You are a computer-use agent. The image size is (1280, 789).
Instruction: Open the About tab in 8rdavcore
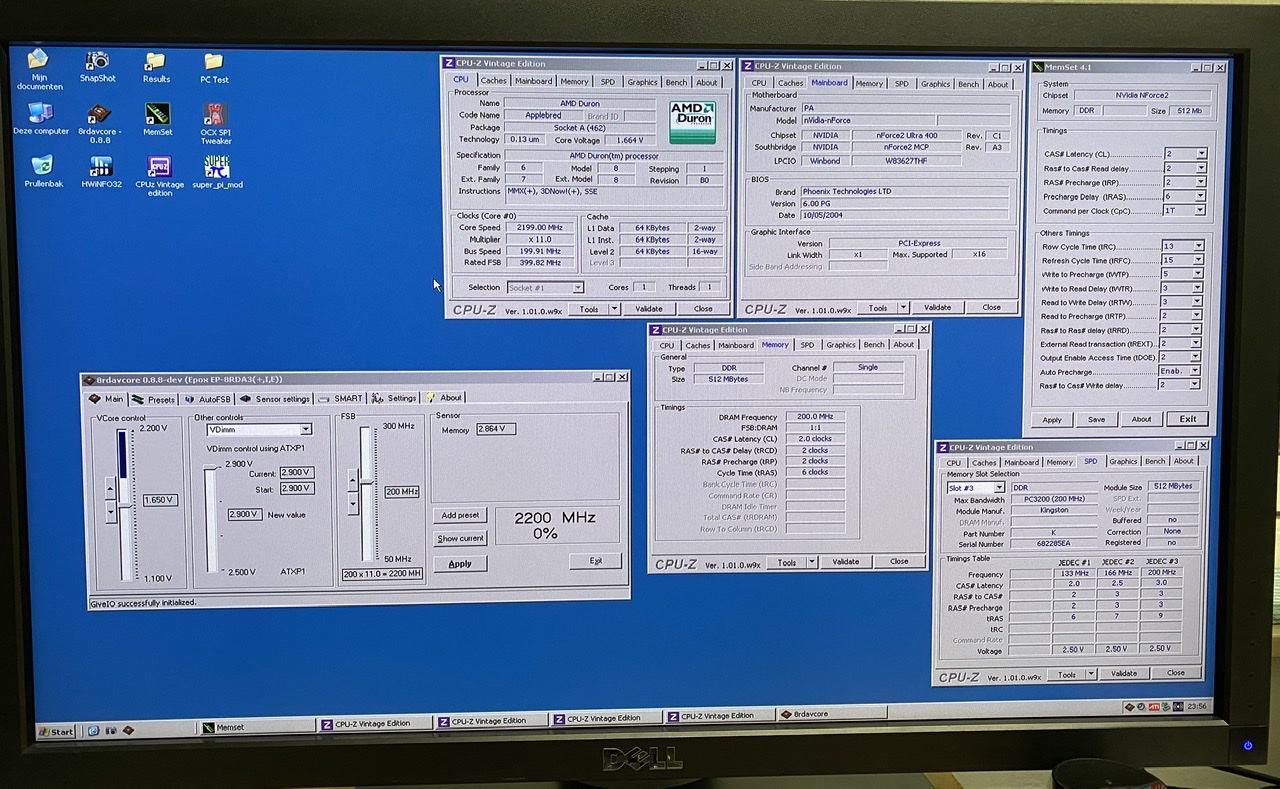click(x=445, y=397)
